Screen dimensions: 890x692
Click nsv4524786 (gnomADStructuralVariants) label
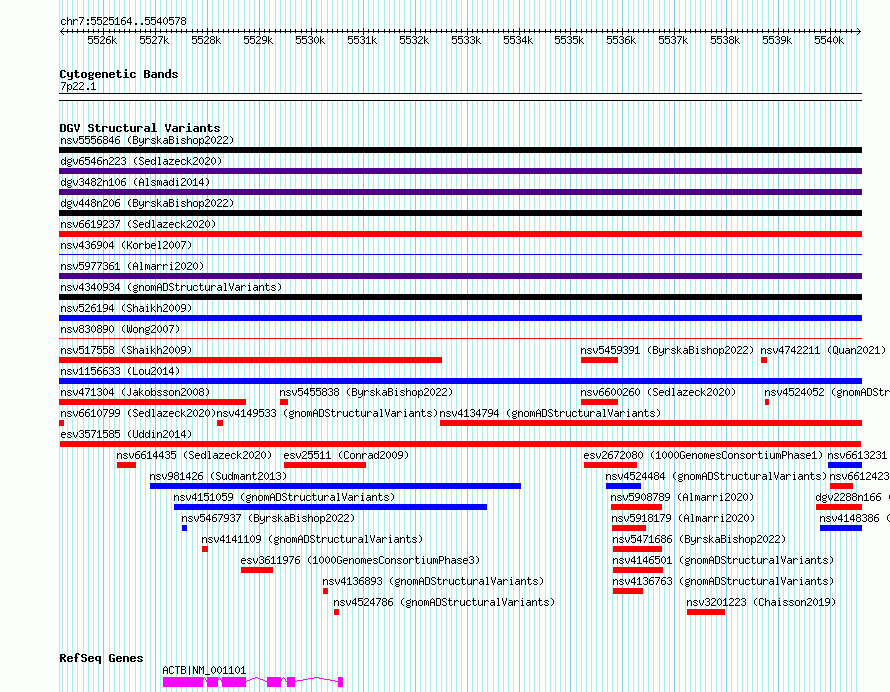tap(444, 602)
